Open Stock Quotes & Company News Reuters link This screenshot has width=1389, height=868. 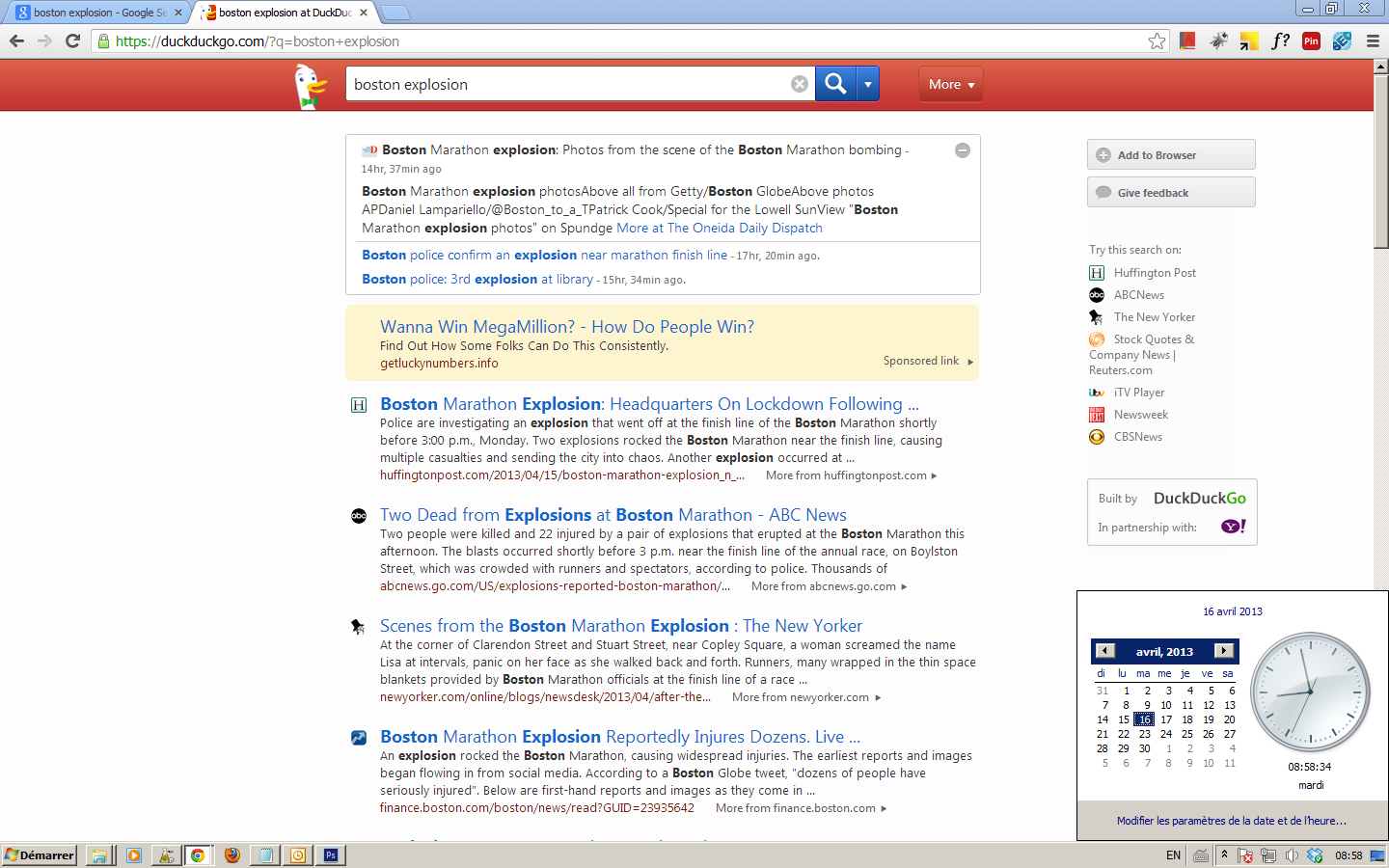[x=1142, y=354]
